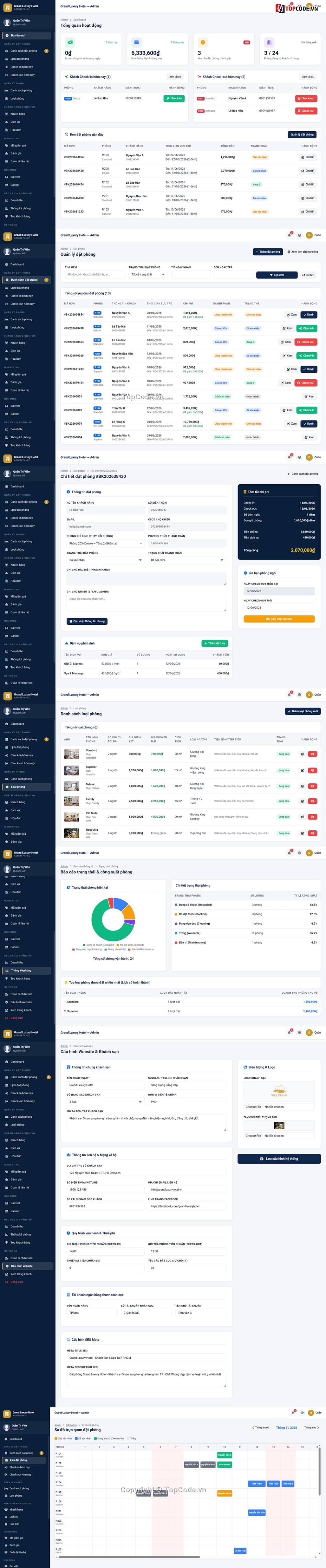Click monthly revenue icon on 6,333,600đ card
The width and height of the screenshot is (326, 1568).
point(136,42)
